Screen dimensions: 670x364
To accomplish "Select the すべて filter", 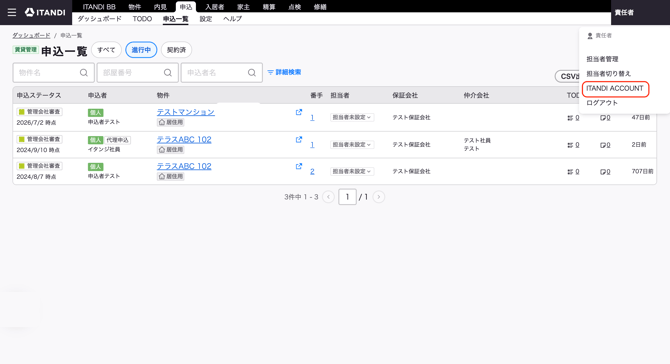I will click(106, 50).
